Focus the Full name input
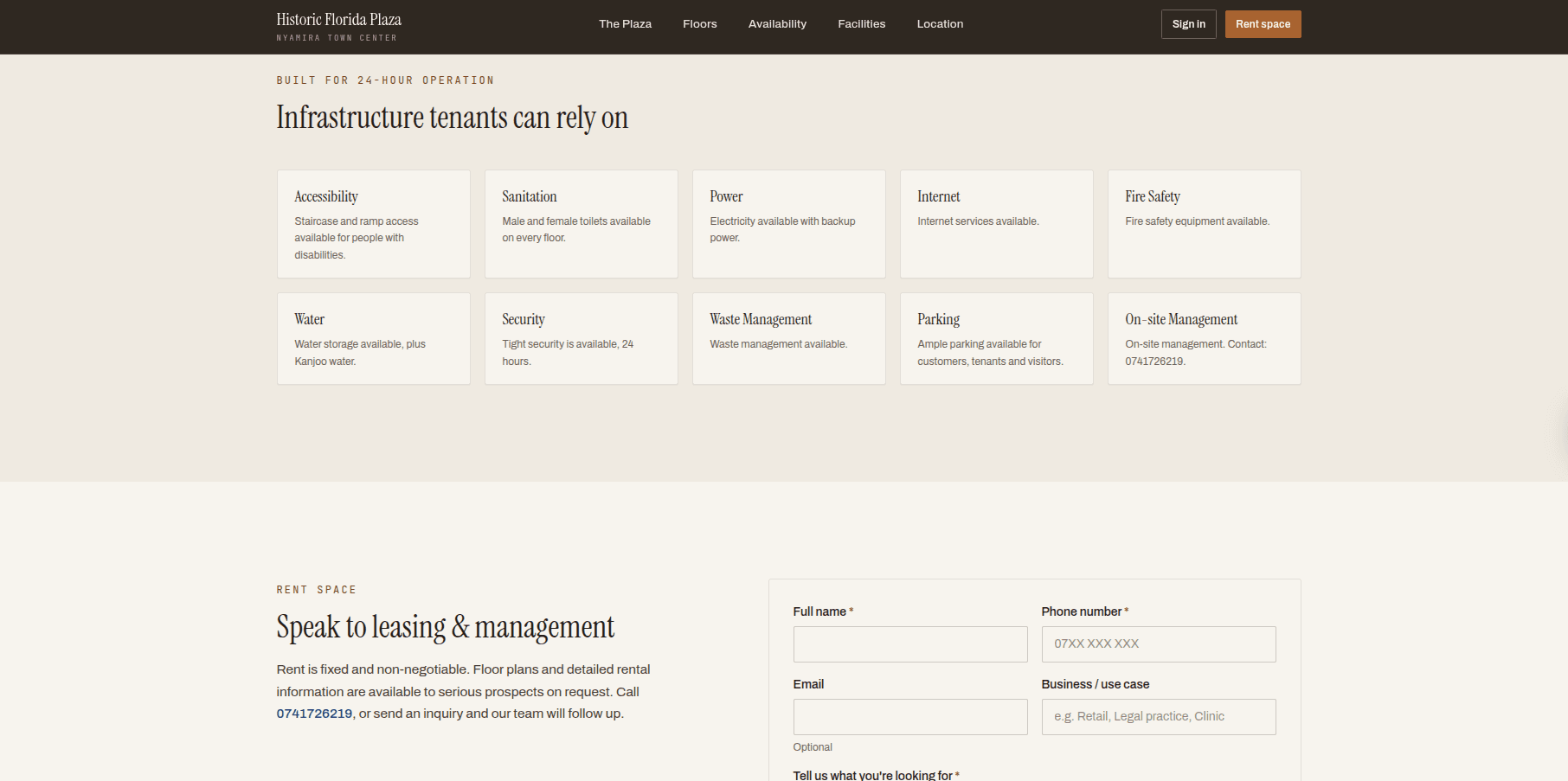Screen dimensions: 1568x781 click(910, 644)
